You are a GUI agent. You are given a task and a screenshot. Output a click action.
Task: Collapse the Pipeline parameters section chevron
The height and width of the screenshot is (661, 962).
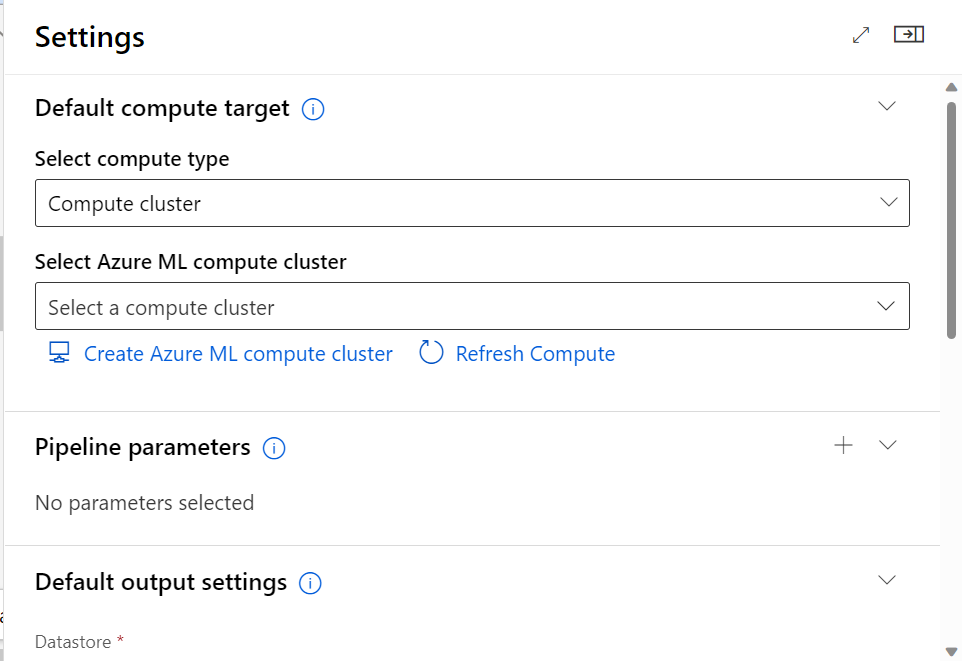pyautogui.click(x=887, y=446)
